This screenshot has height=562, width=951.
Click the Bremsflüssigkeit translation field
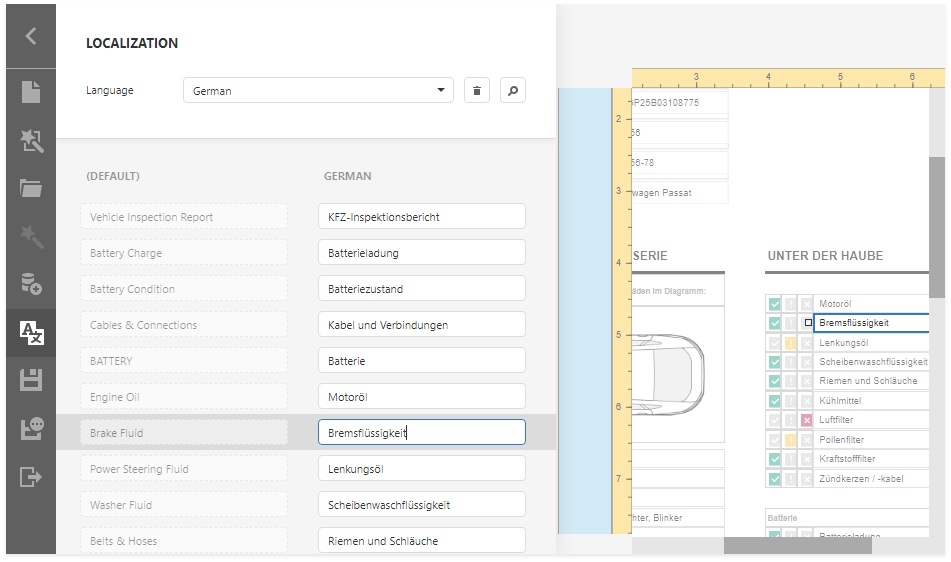coord(421,433)
